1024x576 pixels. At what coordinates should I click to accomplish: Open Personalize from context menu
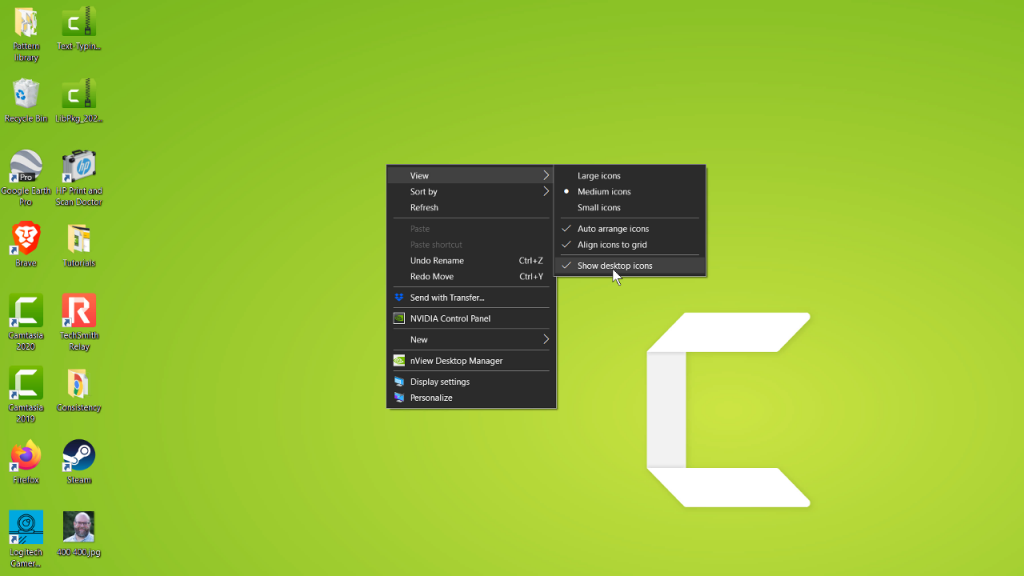472,397
